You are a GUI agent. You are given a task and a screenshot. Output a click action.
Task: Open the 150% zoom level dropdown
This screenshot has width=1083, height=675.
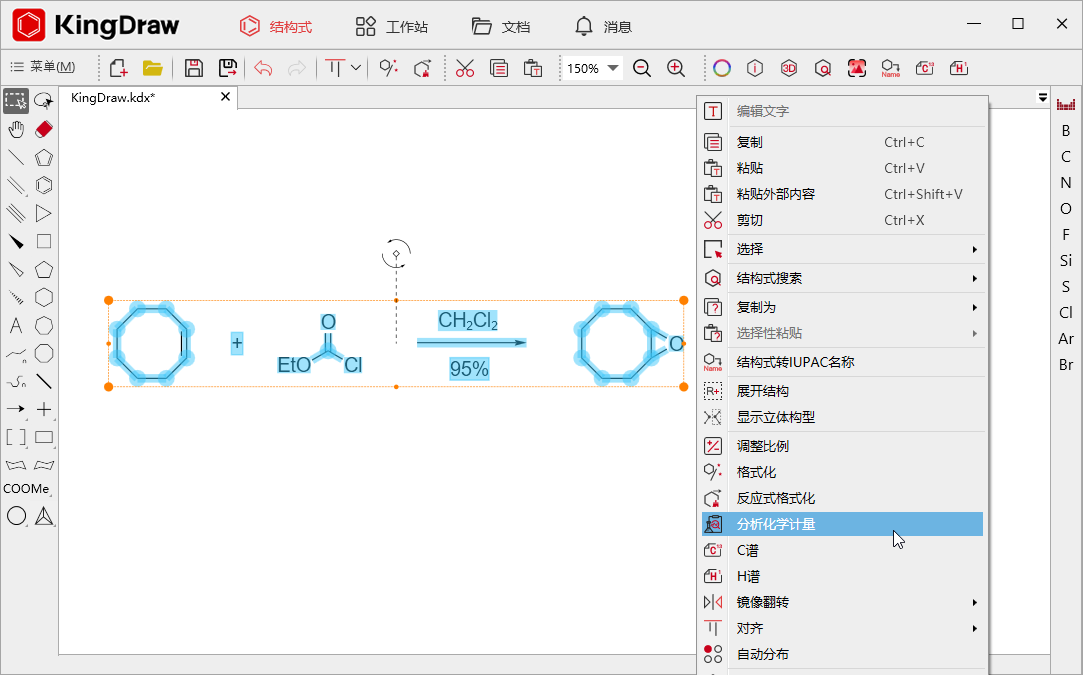point(592,68)
